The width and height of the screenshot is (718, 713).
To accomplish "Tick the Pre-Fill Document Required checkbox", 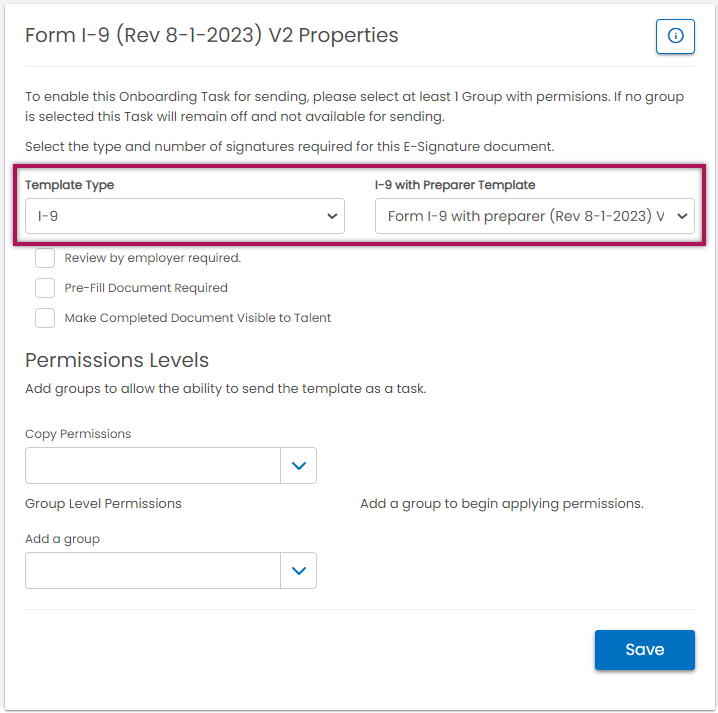I will click(45, 288).
